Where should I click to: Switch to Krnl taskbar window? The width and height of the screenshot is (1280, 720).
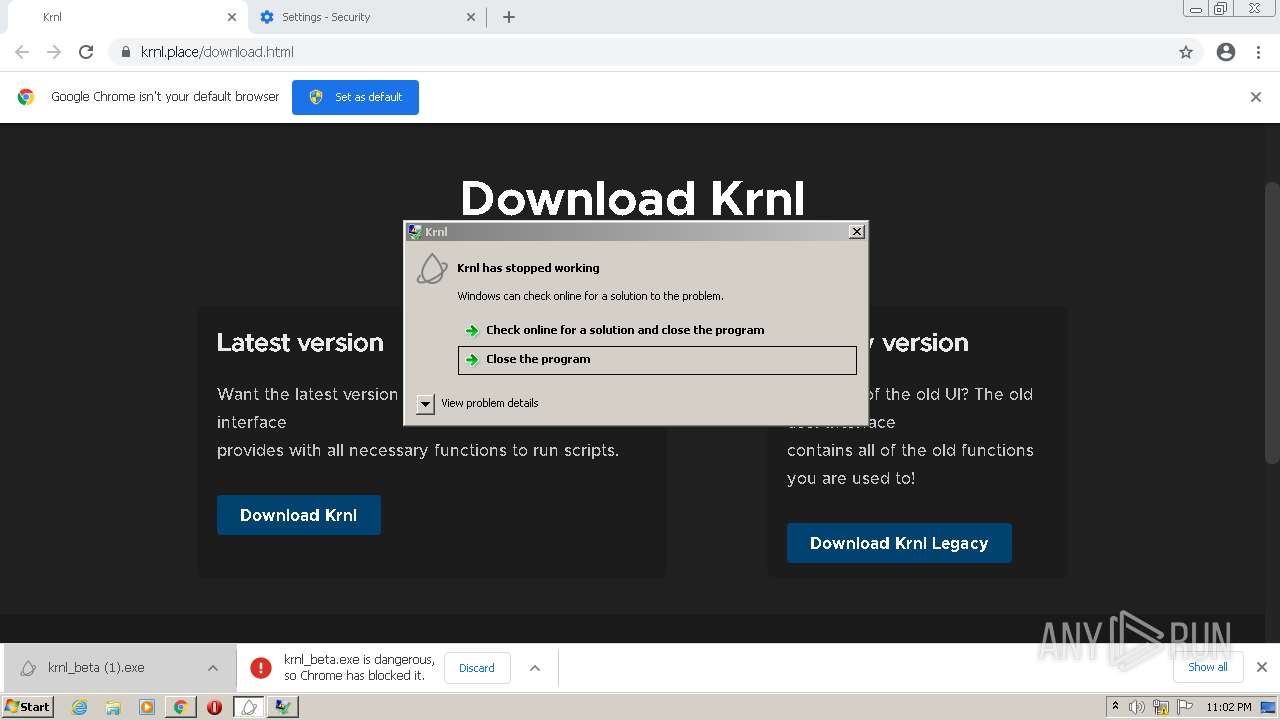[249, 707]
